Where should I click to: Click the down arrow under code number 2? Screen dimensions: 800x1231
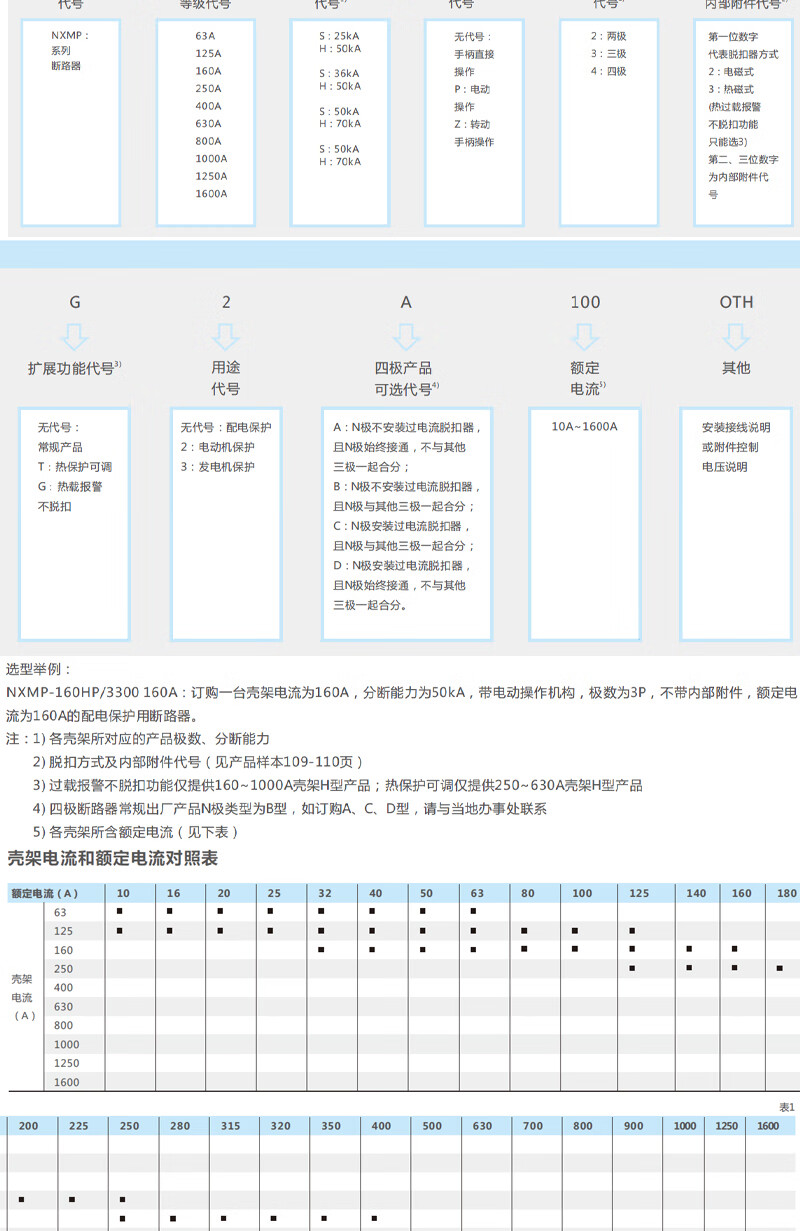(x=226, y=334)
